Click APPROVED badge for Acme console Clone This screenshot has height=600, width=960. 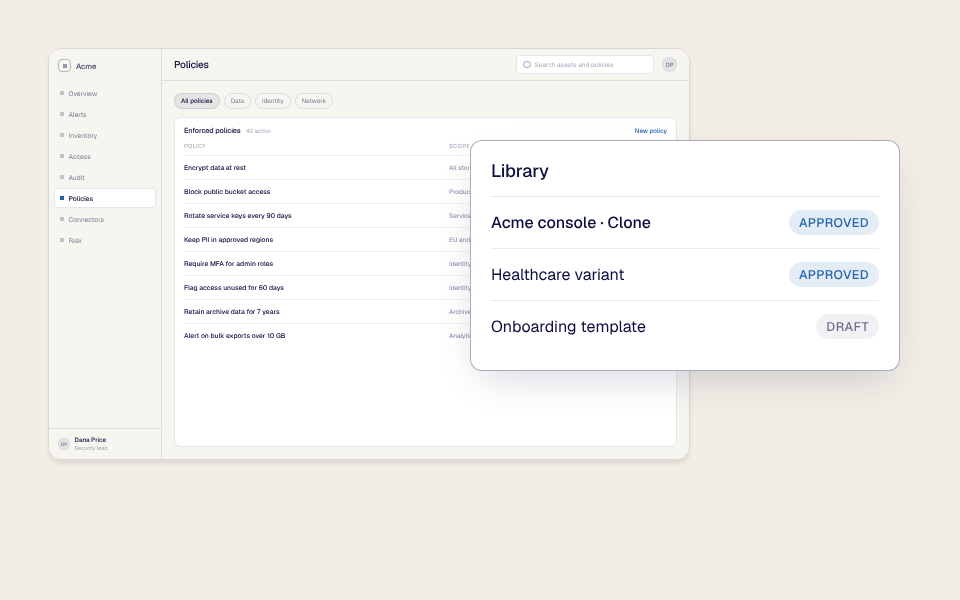833,223
